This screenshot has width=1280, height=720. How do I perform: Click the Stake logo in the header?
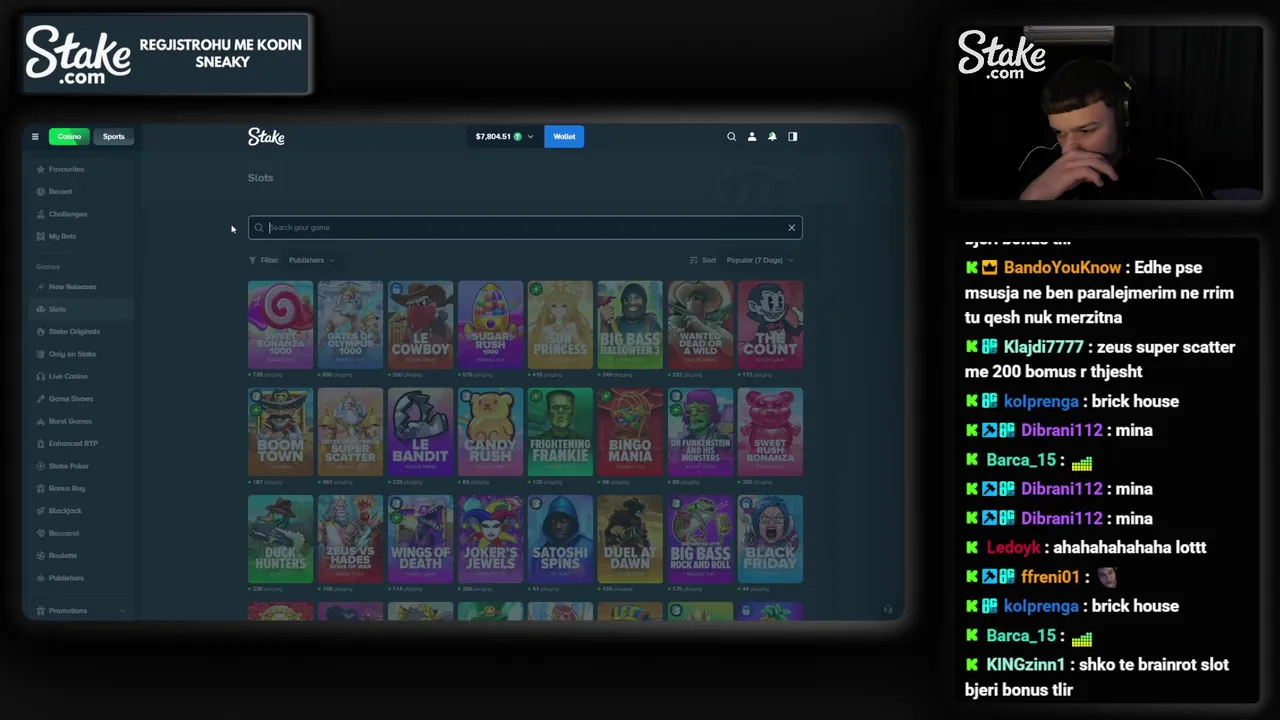coord(266,137)
